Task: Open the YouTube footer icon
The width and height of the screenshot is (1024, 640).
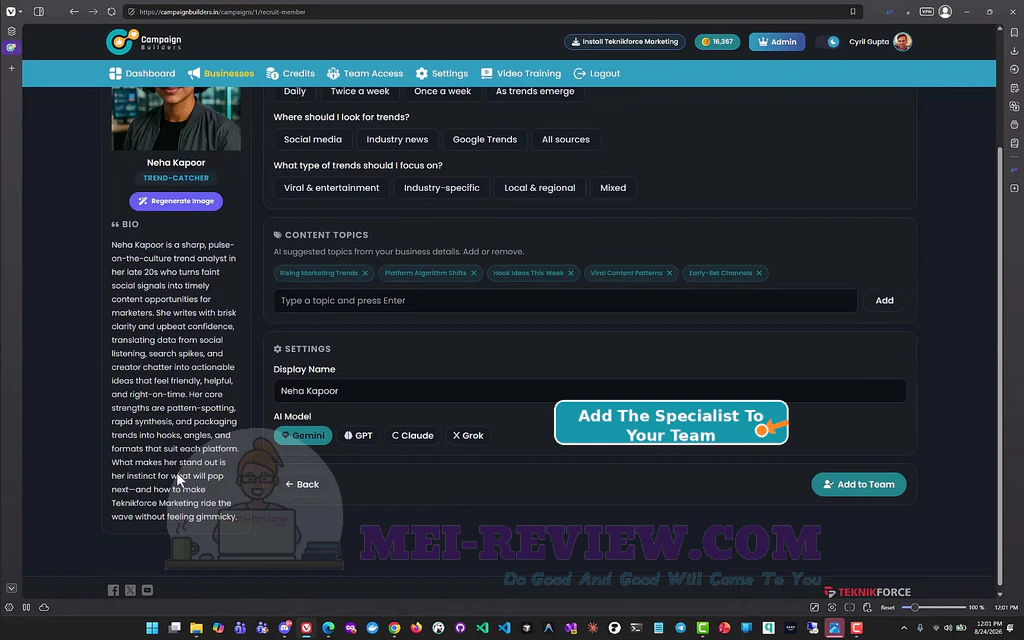Action: click(148, 590)
